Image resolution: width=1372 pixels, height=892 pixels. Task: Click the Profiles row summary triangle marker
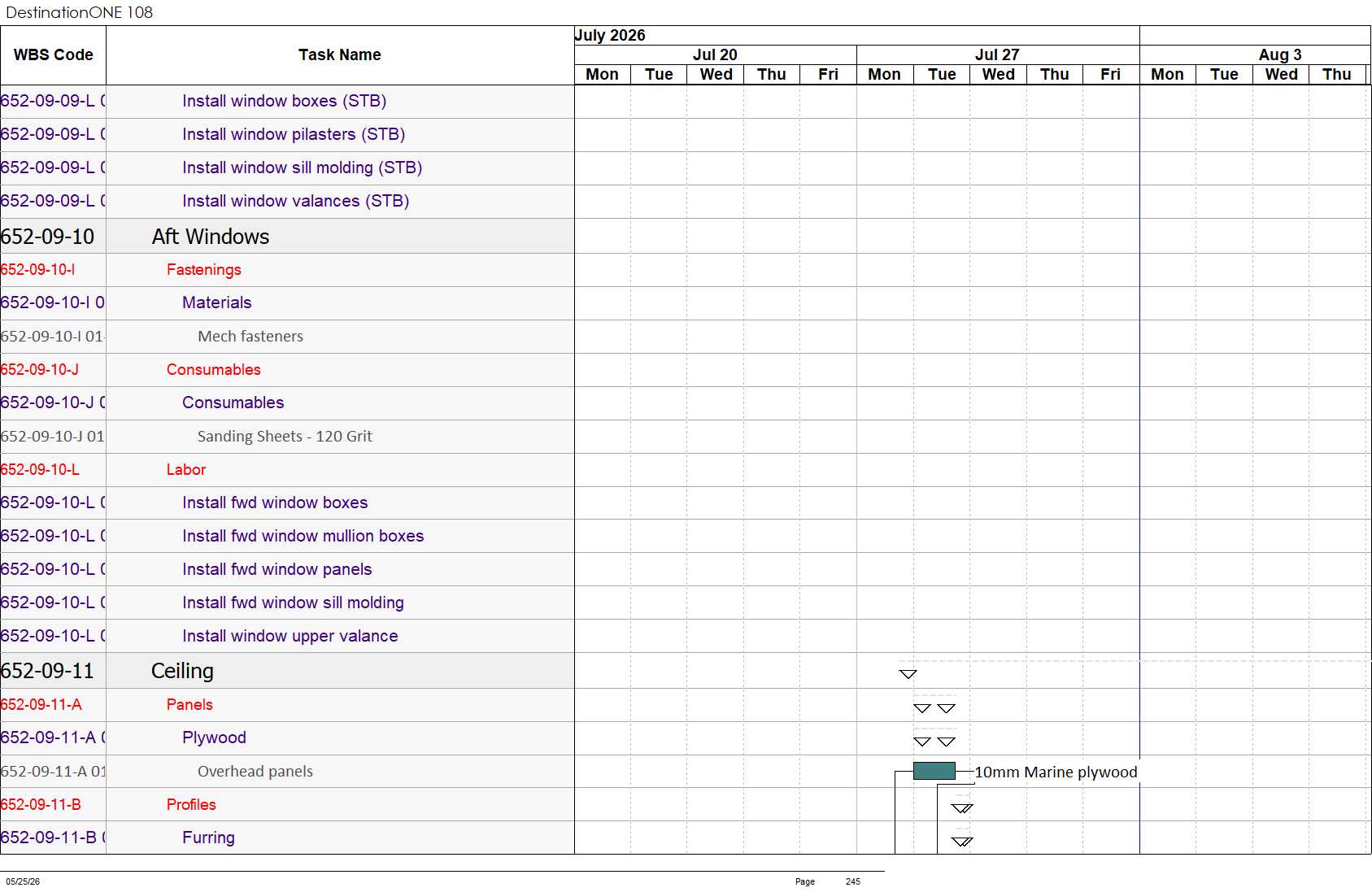[x=962, y=808]
